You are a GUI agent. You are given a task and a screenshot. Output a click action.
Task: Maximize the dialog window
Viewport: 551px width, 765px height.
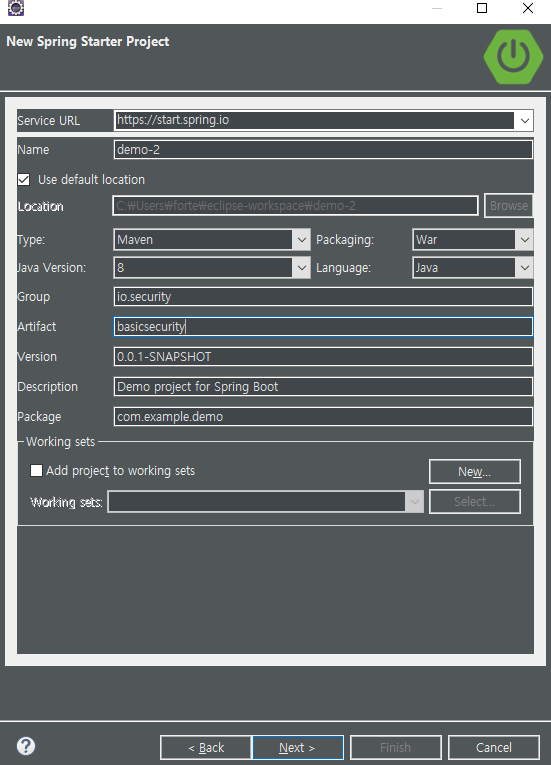(482, 8)
